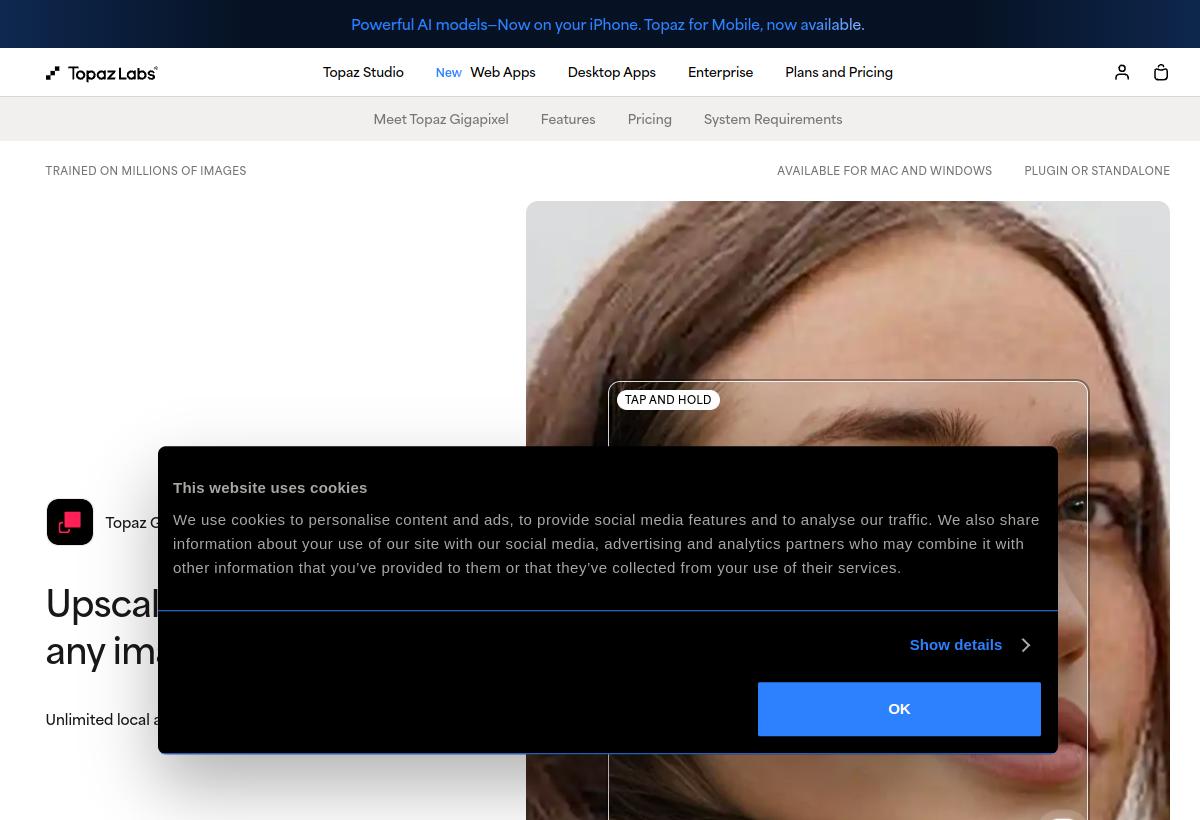The width and height of the screenshot is (1200, 820).
Task: Click 'TRAINED ON MILLIONS OF IMAGES' text
Action: tap(146, 171)
